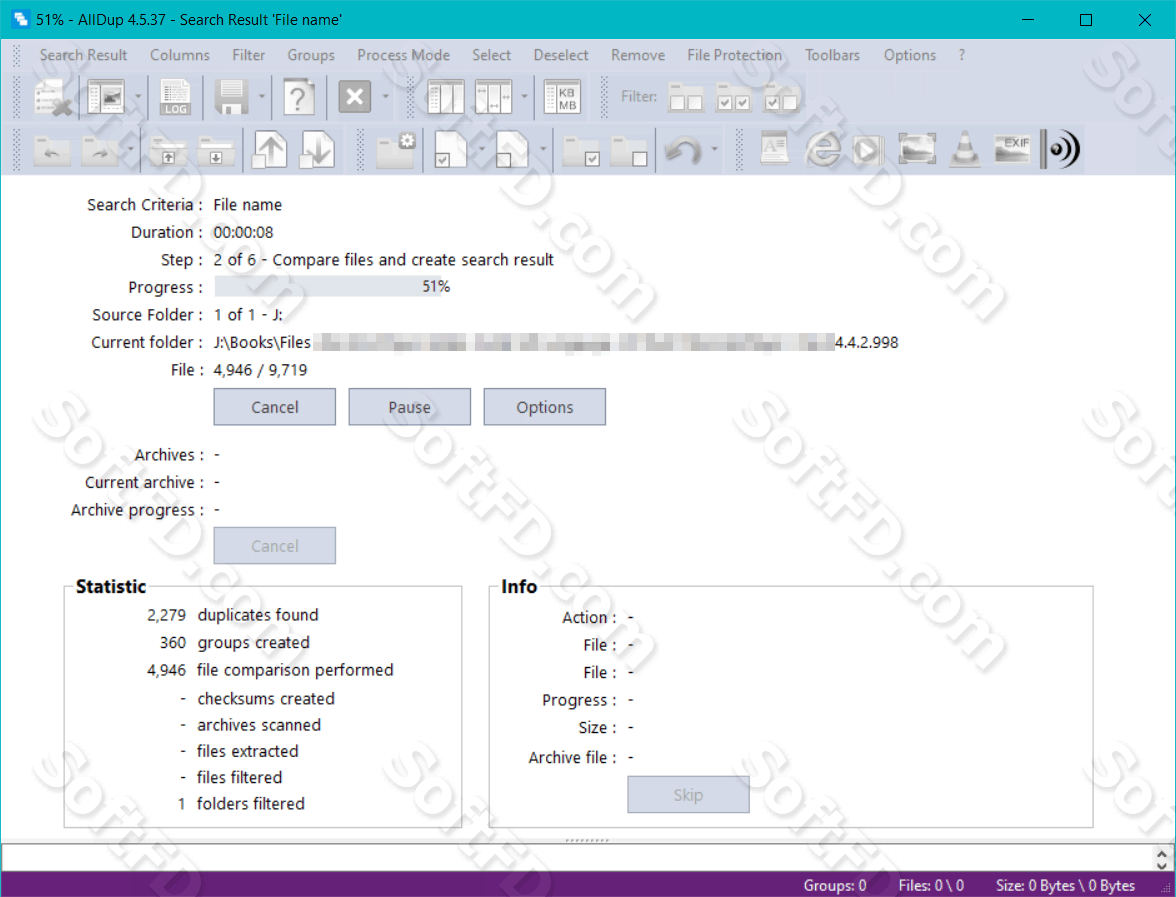This screenshot has height=897, width=1176.
Task: Open the image viewer landscape icon
Action: click(916, 149)
